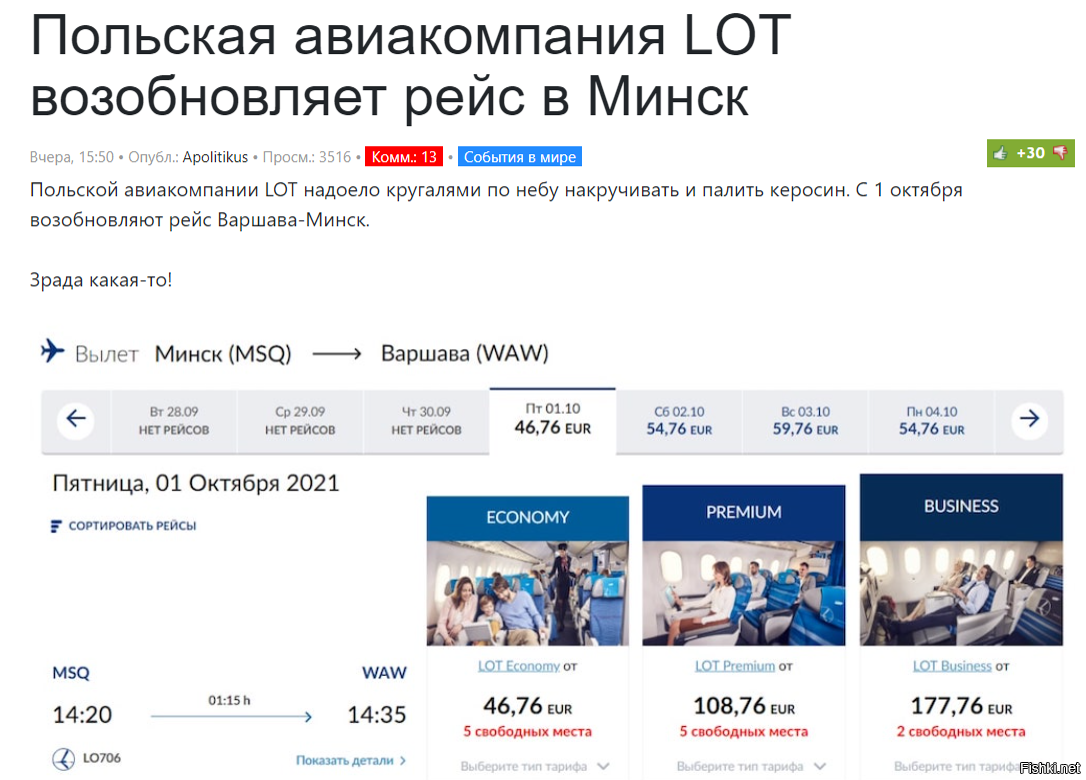
Task: Click the 14:20 departure time
Action: [82, 714]
